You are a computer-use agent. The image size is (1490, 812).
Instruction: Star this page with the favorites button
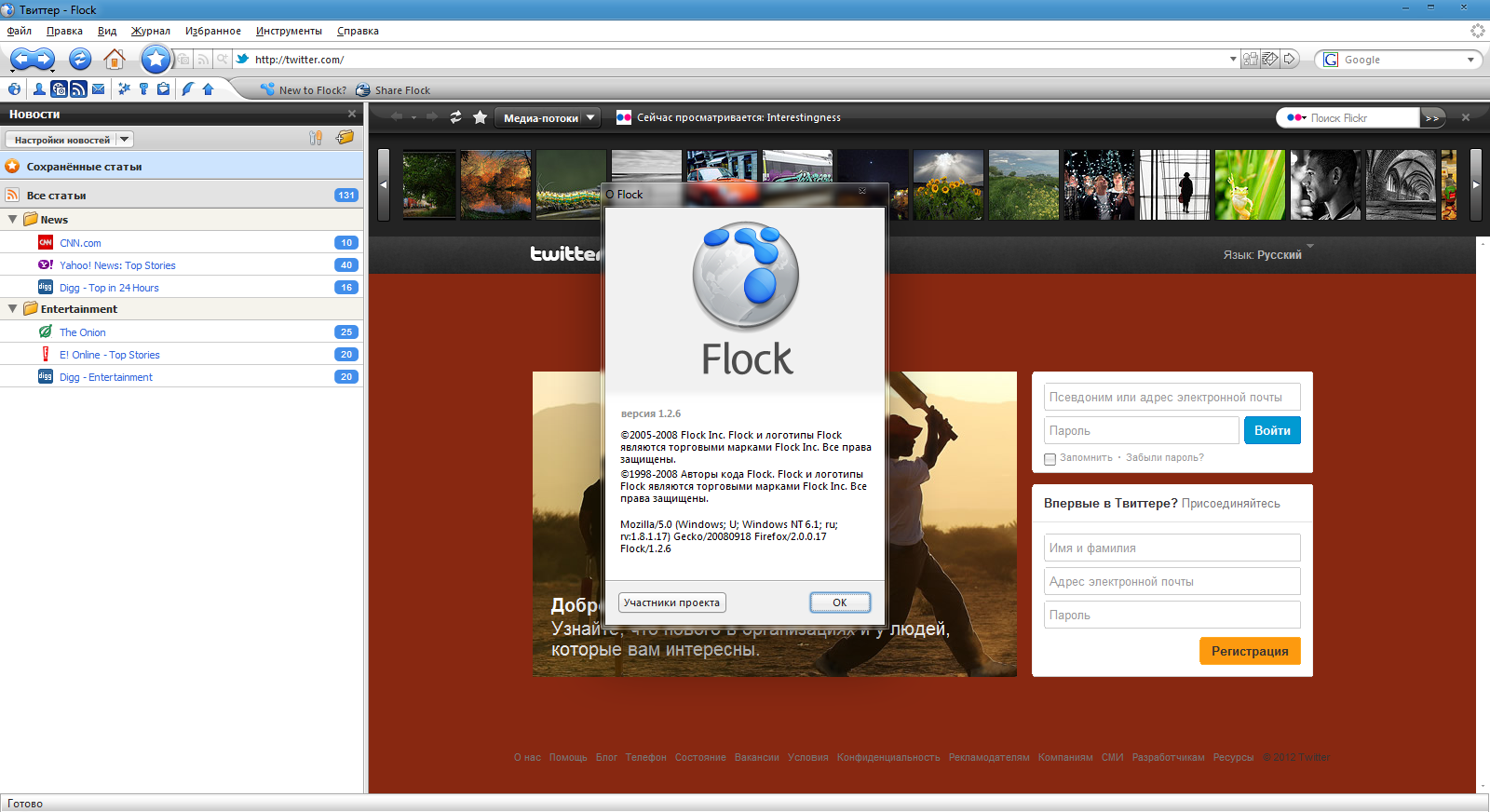pos(156,60)
